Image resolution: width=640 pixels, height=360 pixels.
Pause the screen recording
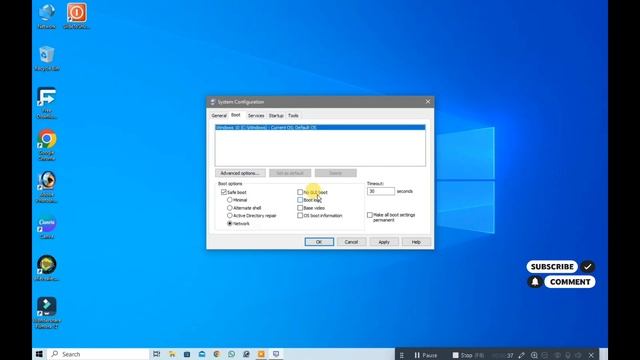point(426,355)
